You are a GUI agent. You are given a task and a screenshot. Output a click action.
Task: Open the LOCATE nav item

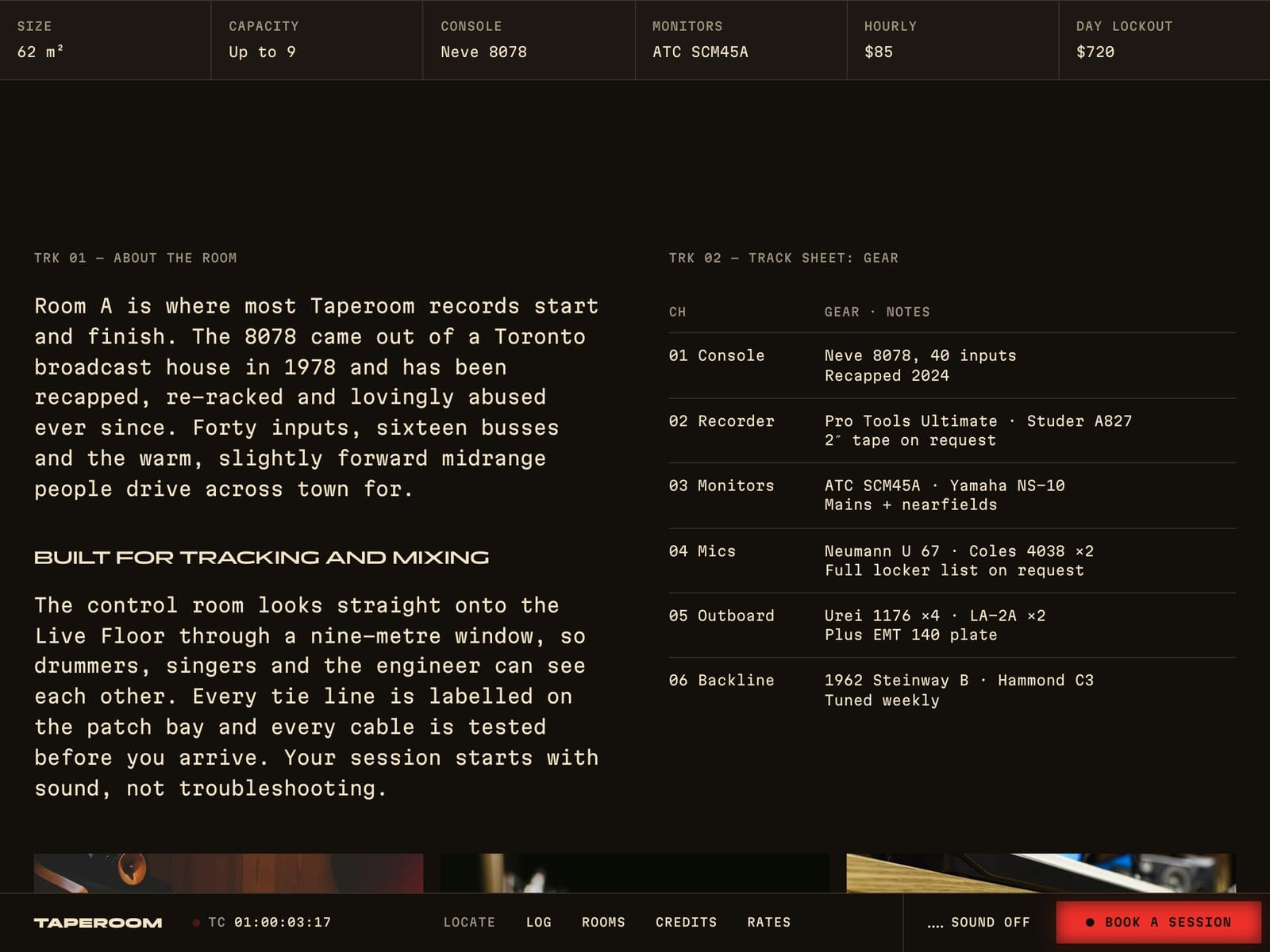[x=469, y=922]
